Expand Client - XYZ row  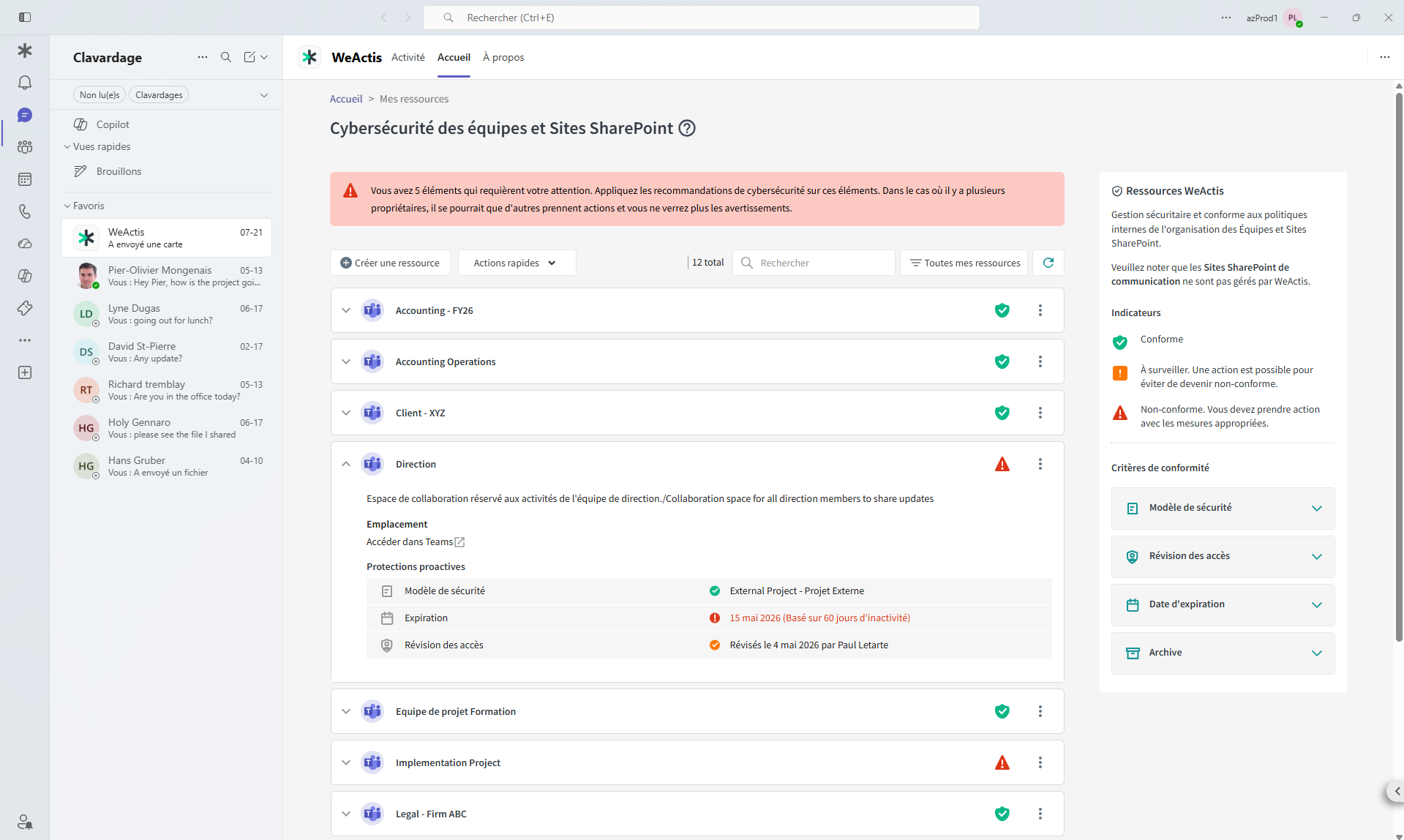tap(346, 413)
